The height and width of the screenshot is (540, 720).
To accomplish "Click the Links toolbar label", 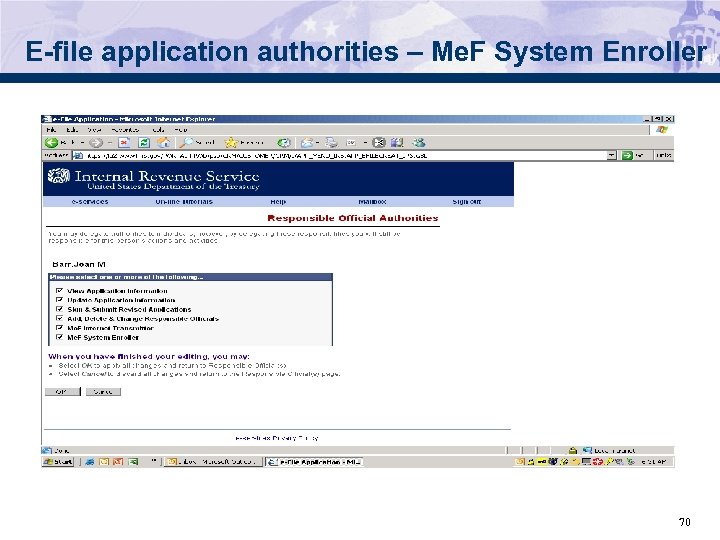I will tap(664, 156).
